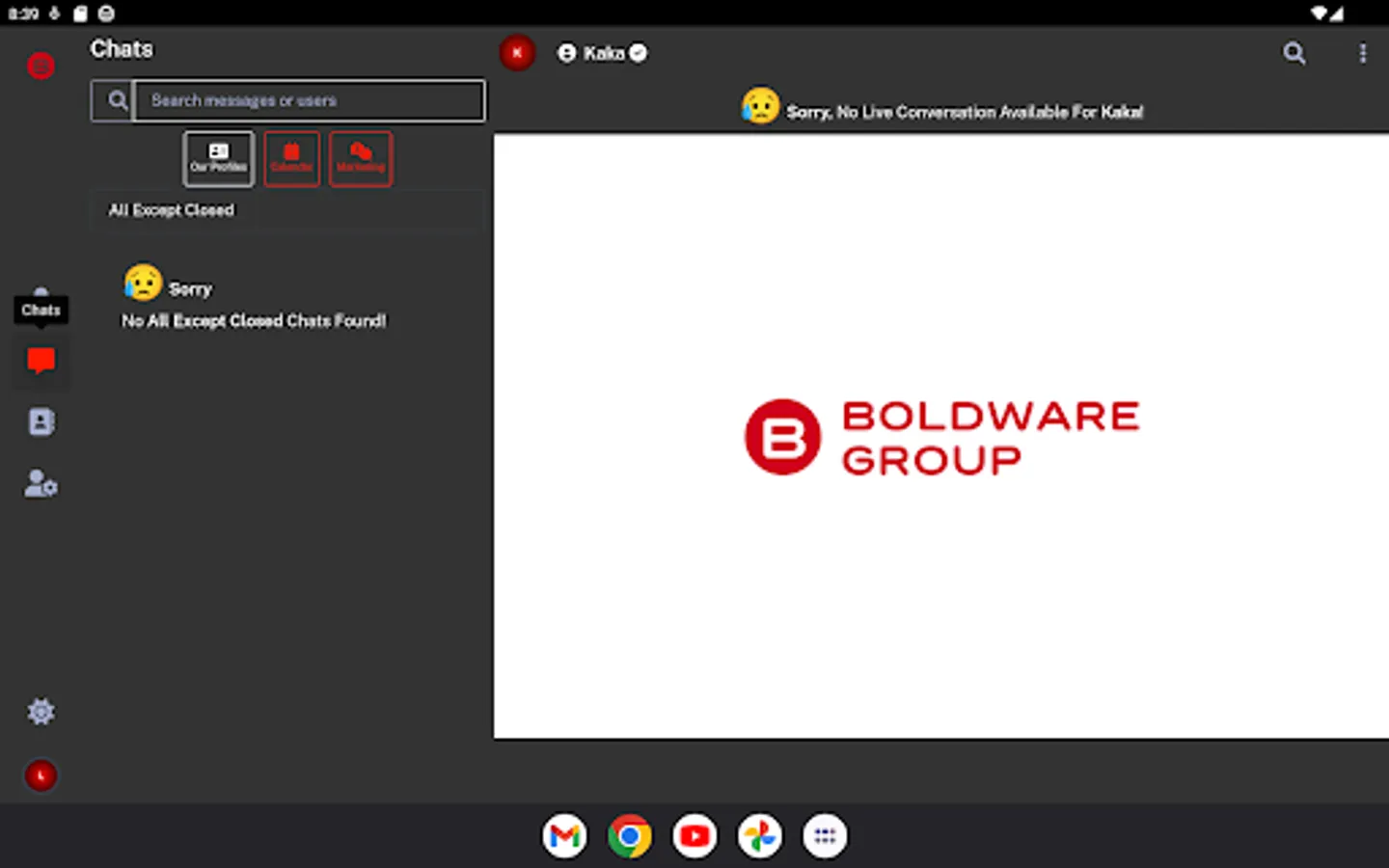Open the app drawer from the dock
This screenshot has height=868, width=1389.
825,835
